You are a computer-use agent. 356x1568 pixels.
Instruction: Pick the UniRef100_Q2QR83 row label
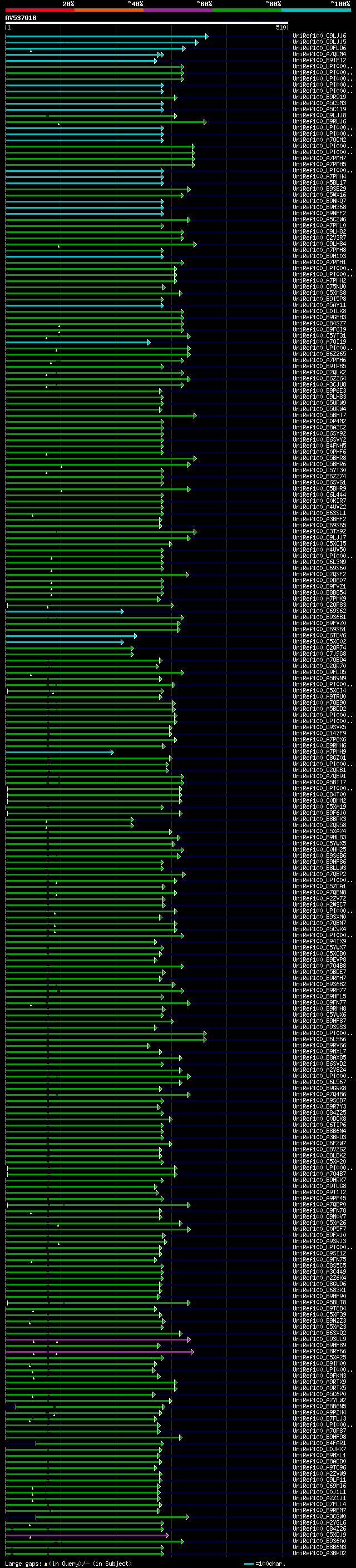(319, 605)
